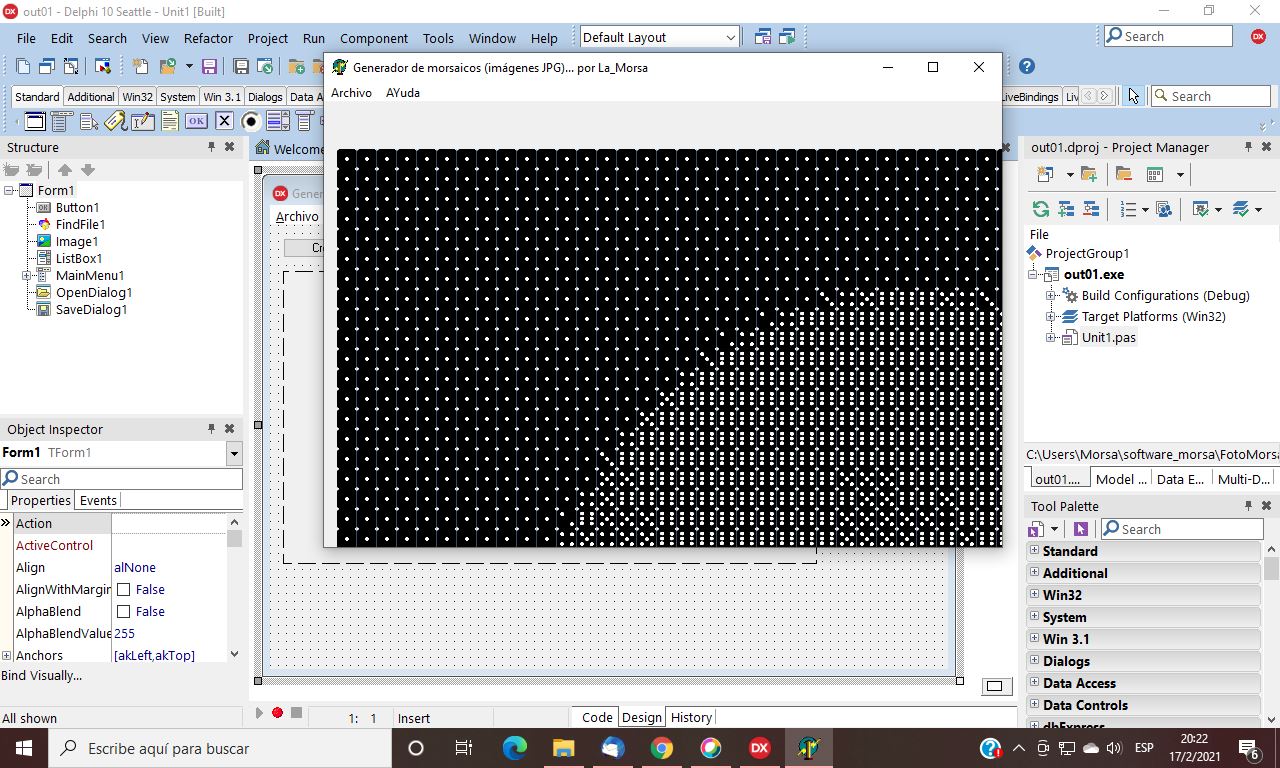Screen dimensions: 1280x768
Task: Switch to the History tab
Action: (691, 717)
